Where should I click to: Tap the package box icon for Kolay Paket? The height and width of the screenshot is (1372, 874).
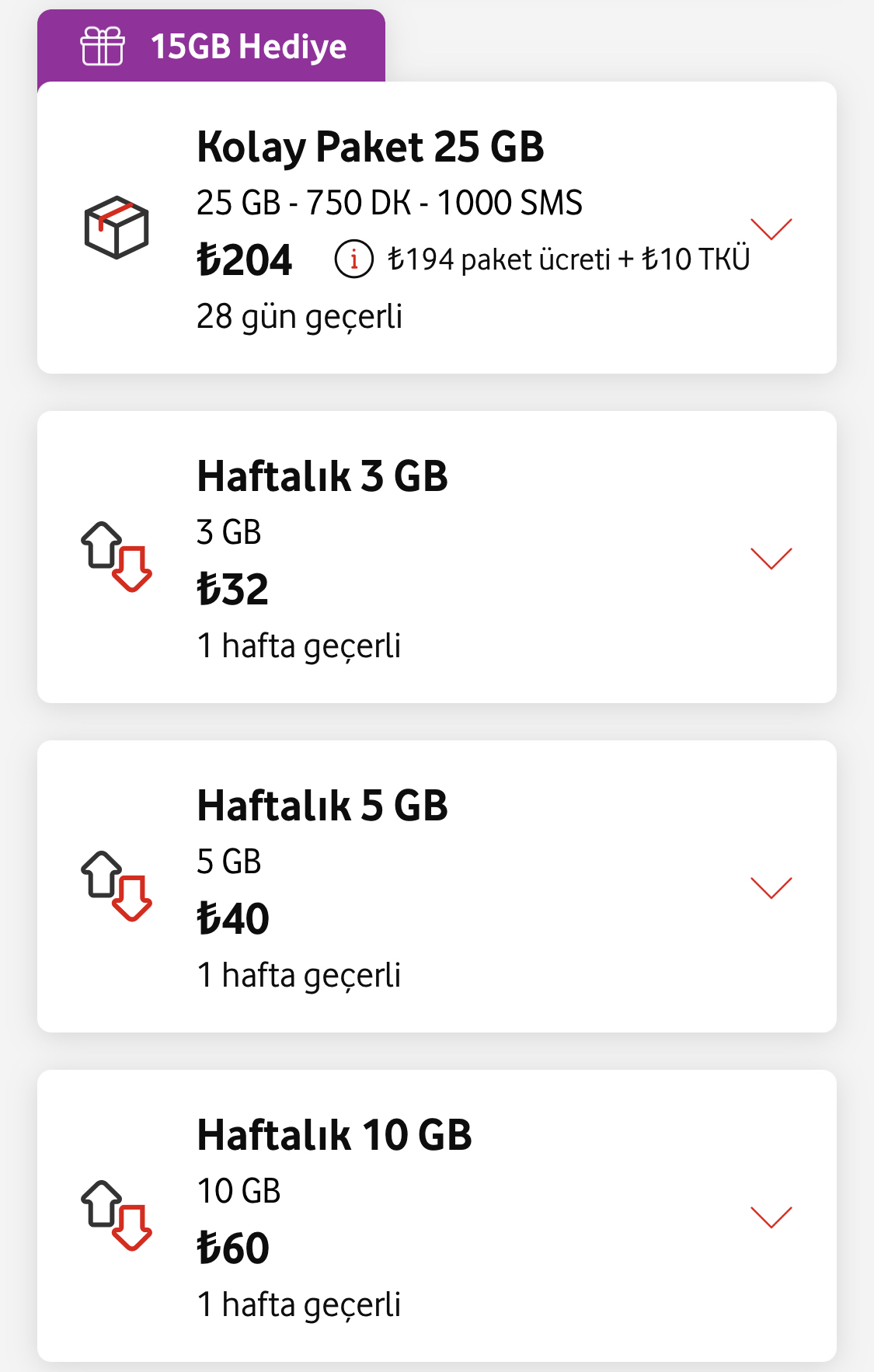[x=117, y=227]
